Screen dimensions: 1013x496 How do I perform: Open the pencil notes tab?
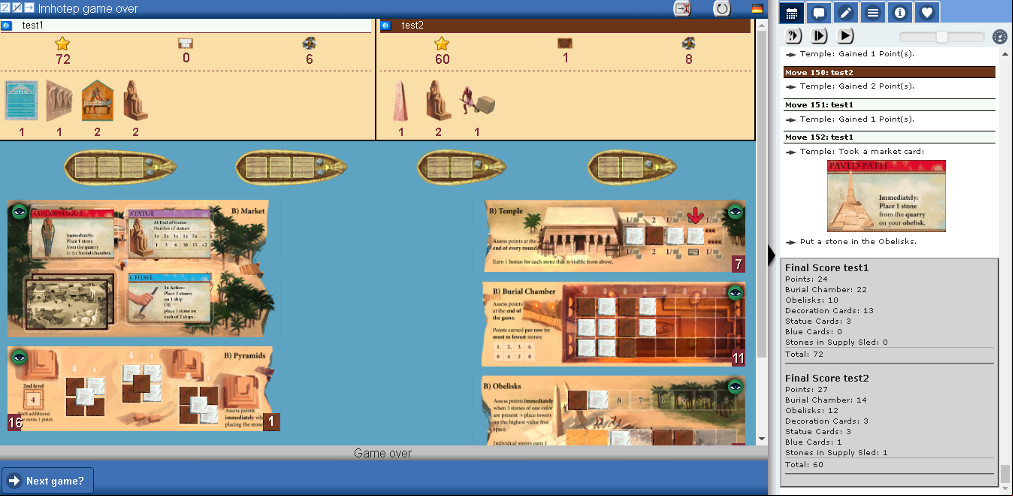click(x=846, y=12)
